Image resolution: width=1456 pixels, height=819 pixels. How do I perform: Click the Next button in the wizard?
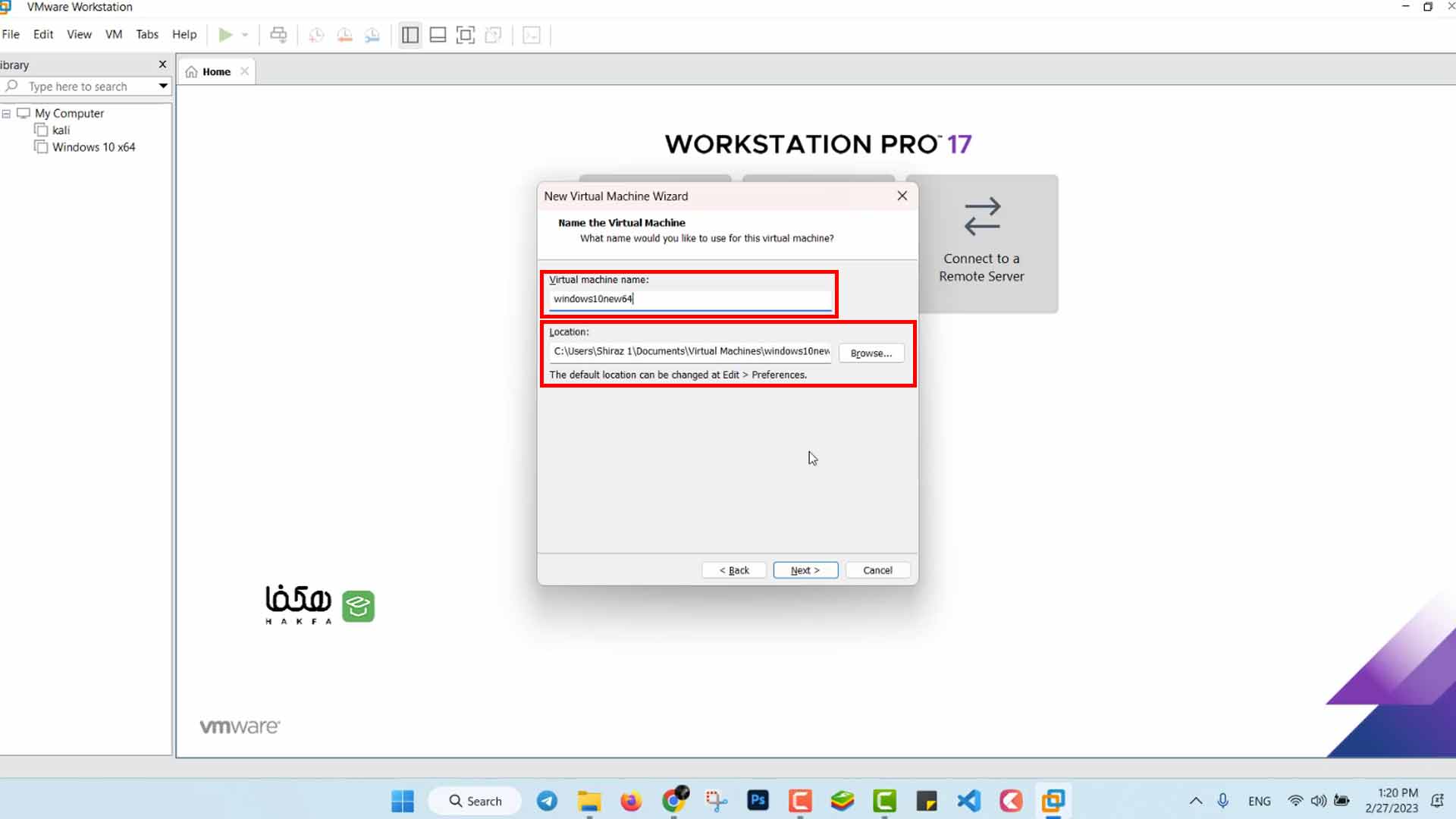805,570
